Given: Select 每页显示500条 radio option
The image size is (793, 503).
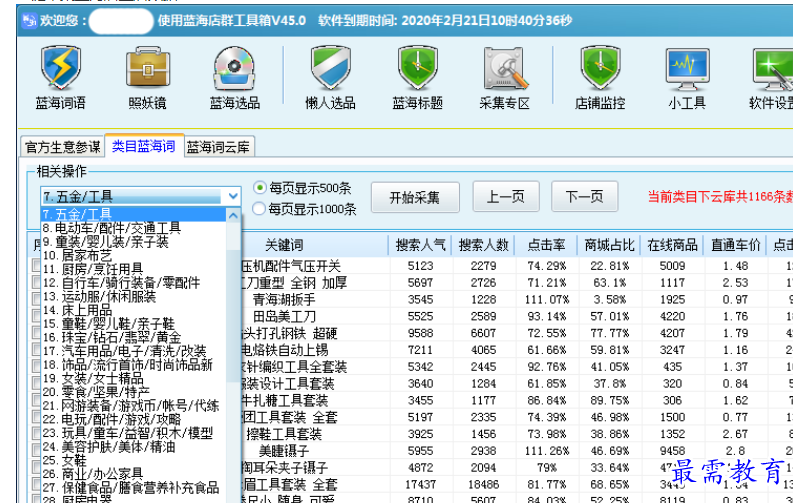Looking at the screenshot, I should (260, 187).
